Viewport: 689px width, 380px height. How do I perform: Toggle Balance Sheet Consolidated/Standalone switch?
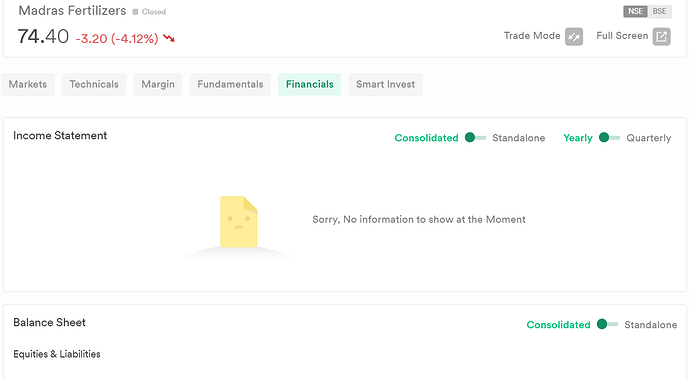point(607,325)
